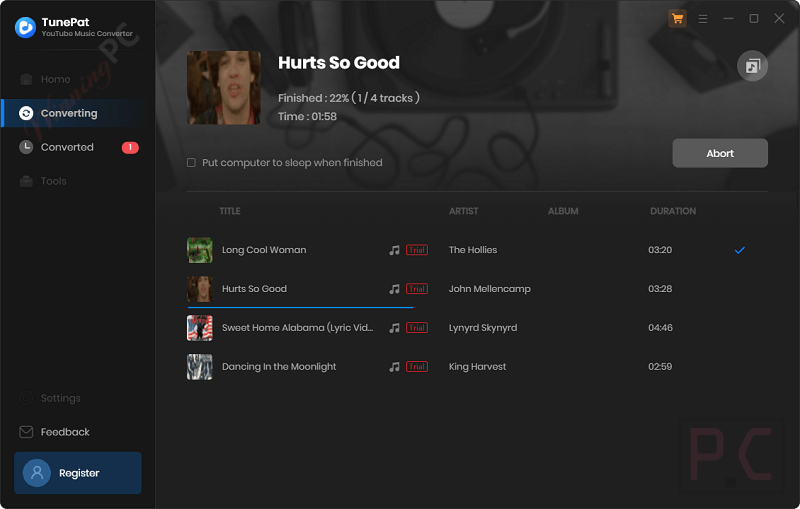The image size is (800, 509).
Task: Click the music note icon for Dancing in the Moonlight
Action: (x=394, y=367)
